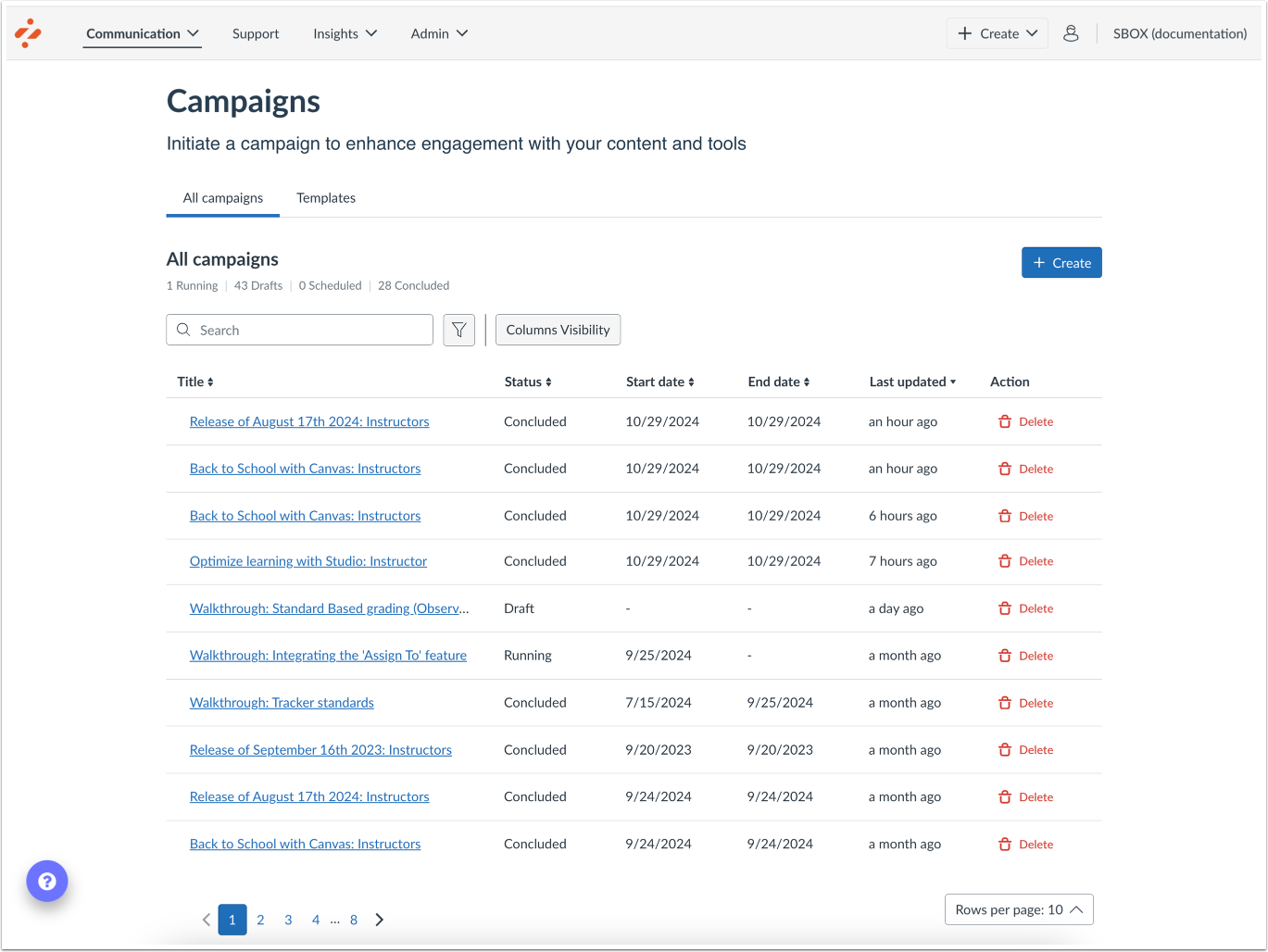
Task: Click the delete trash icon for the Draft campaign
Action: (1004, 608)
